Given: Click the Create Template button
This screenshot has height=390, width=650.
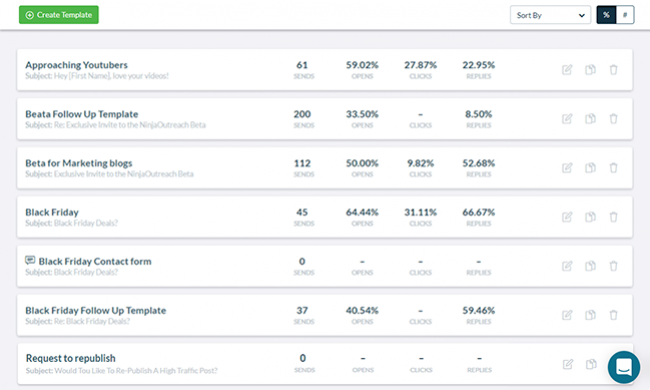Looking at the screenshot, I should click(x=59, y=15).
